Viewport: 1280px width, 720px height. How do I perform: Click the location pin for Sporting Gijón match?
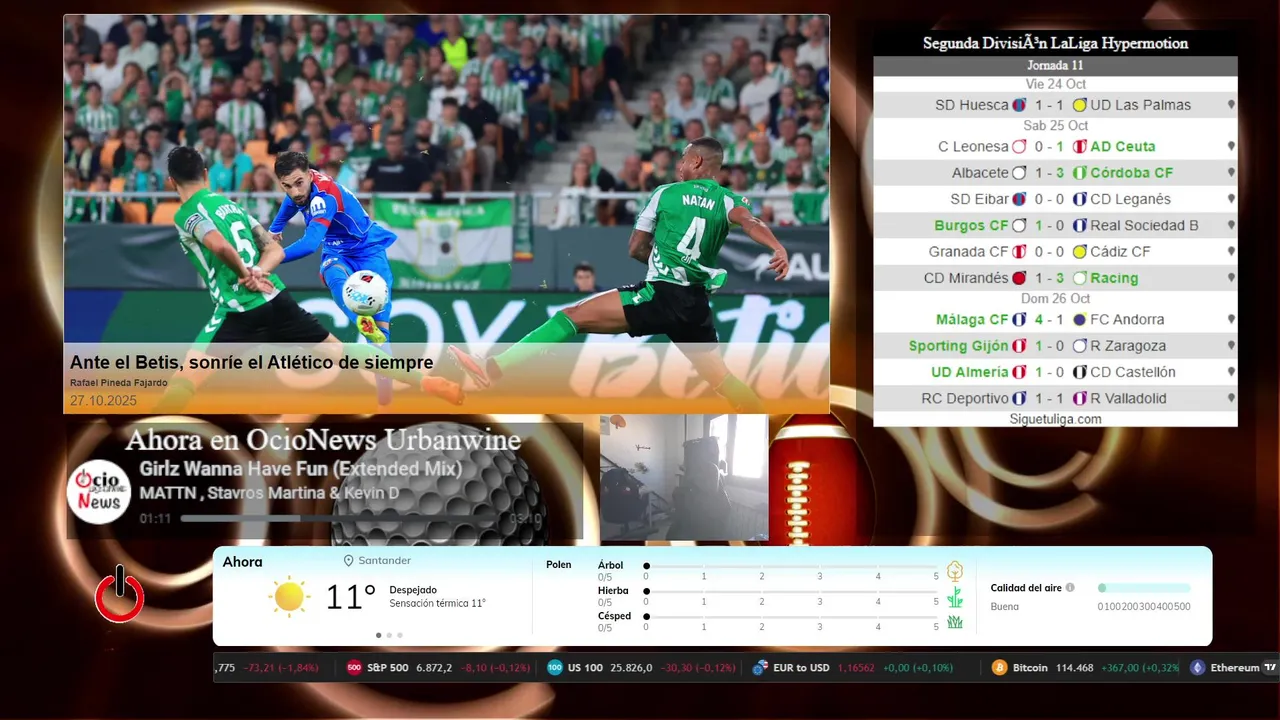pyautogui.click(x=1231, y=346)
